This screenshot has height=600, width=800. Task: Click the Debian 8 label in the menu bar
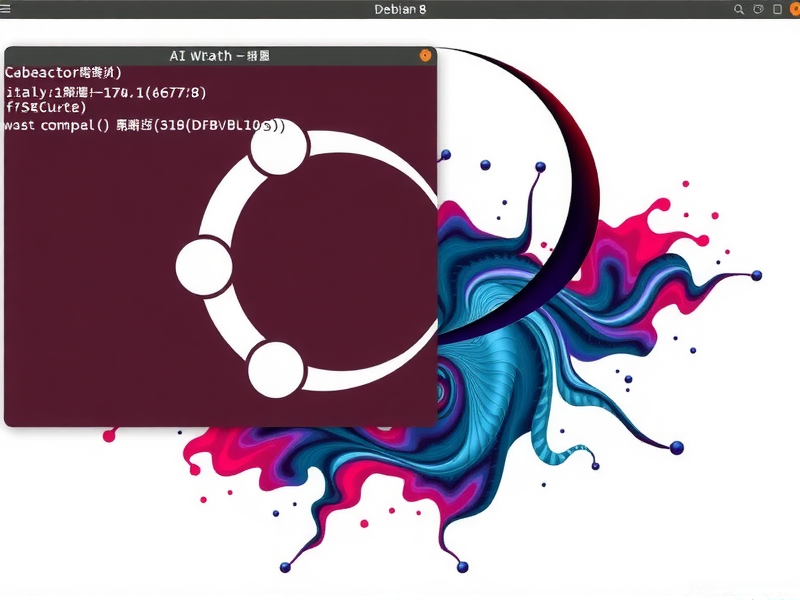pyautogui.click(x=401, y=8)
